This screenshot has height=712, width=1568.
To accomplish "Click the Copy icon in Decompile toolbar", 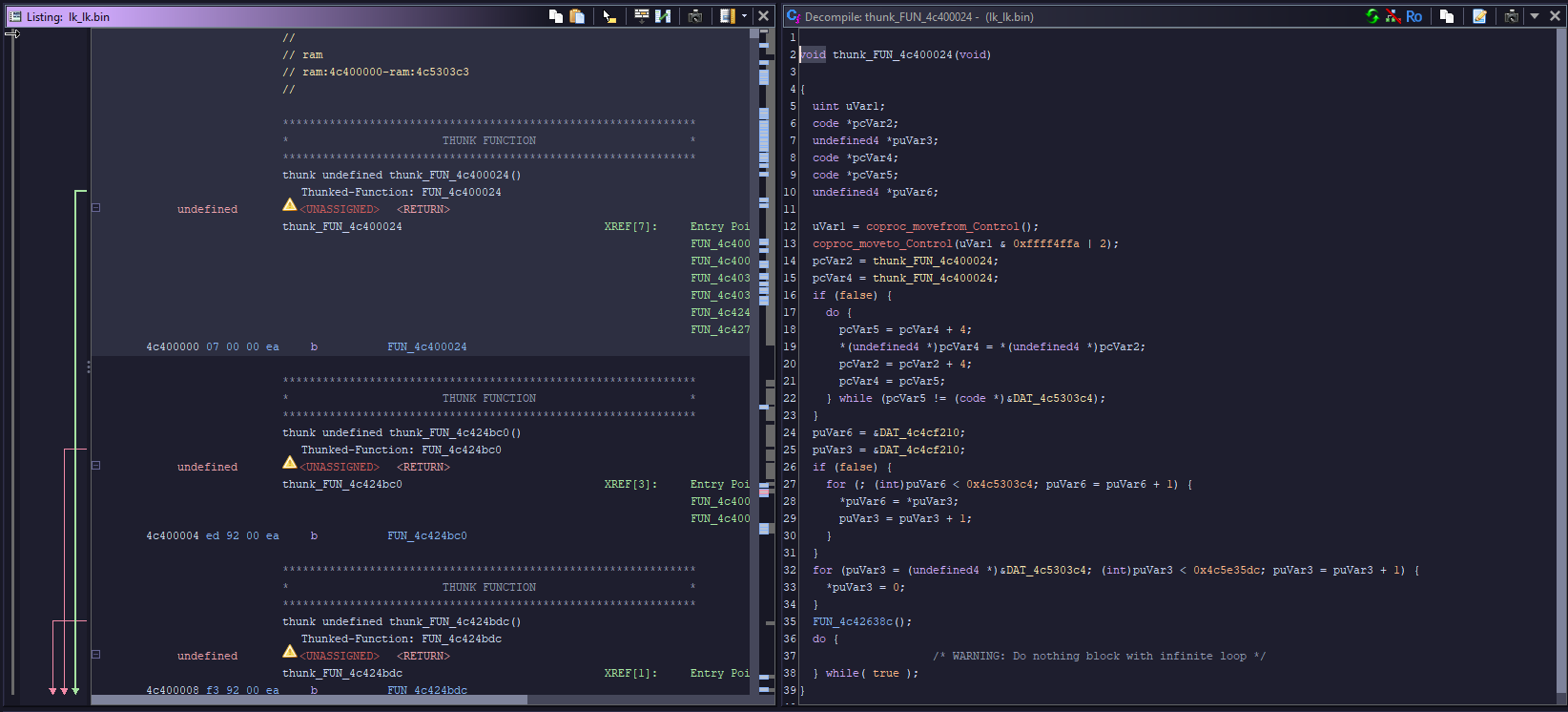I will pyautogui.click(x=1447, y=16).
